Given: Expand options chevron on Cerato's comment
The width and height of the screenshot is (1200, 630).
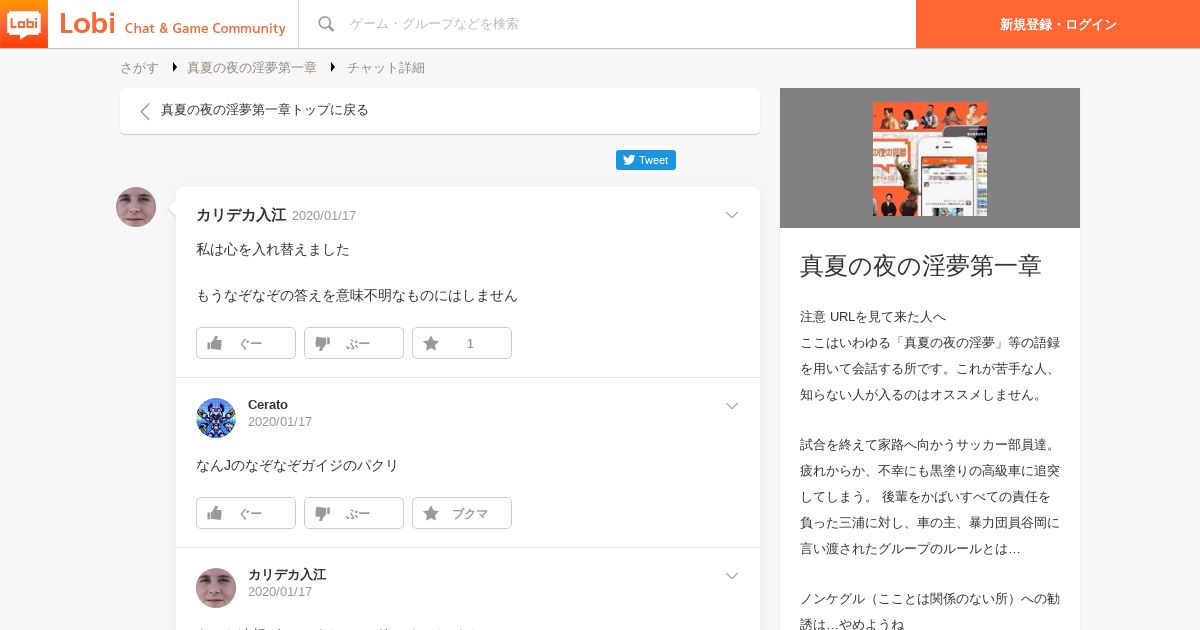Looking at the screenshot, I should click(731, 406).
